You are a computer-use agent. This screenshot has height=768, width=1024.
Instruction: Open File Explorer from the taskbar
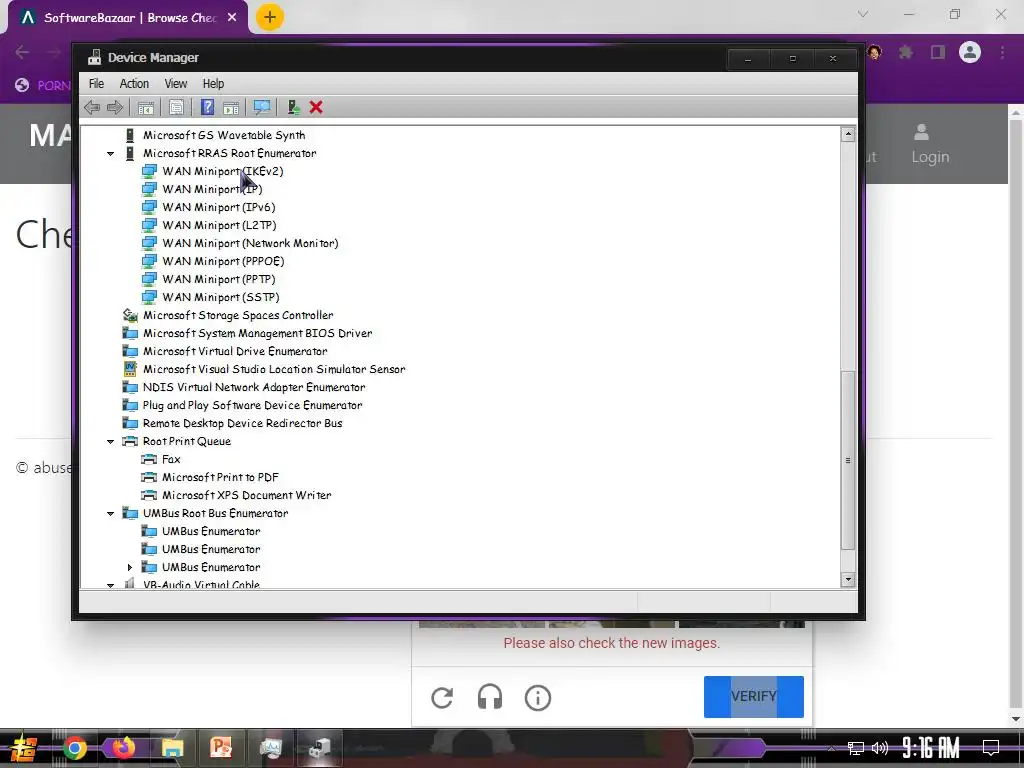point(172,748)
